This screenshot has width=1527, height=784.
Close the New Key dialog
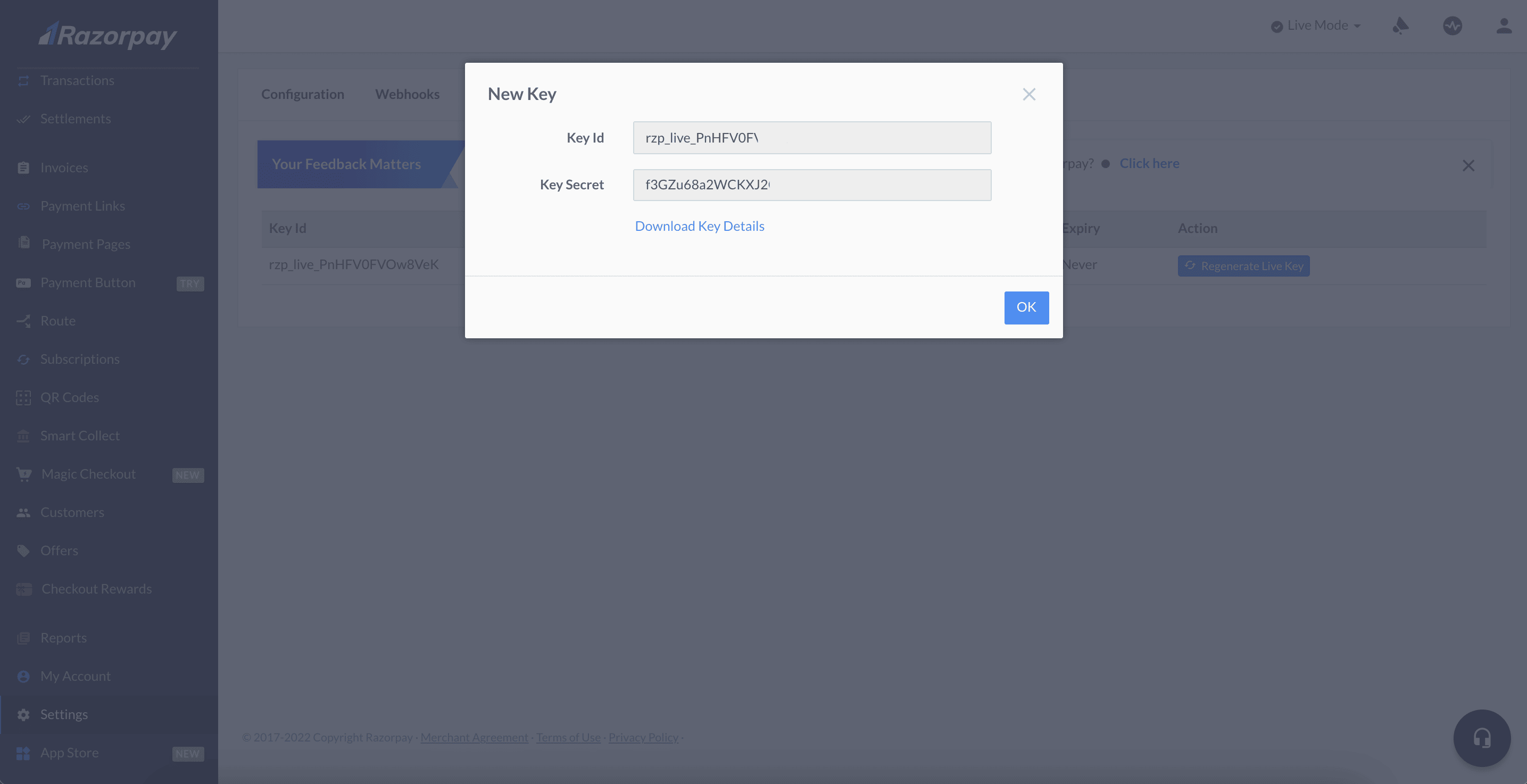coord(1029,94)
